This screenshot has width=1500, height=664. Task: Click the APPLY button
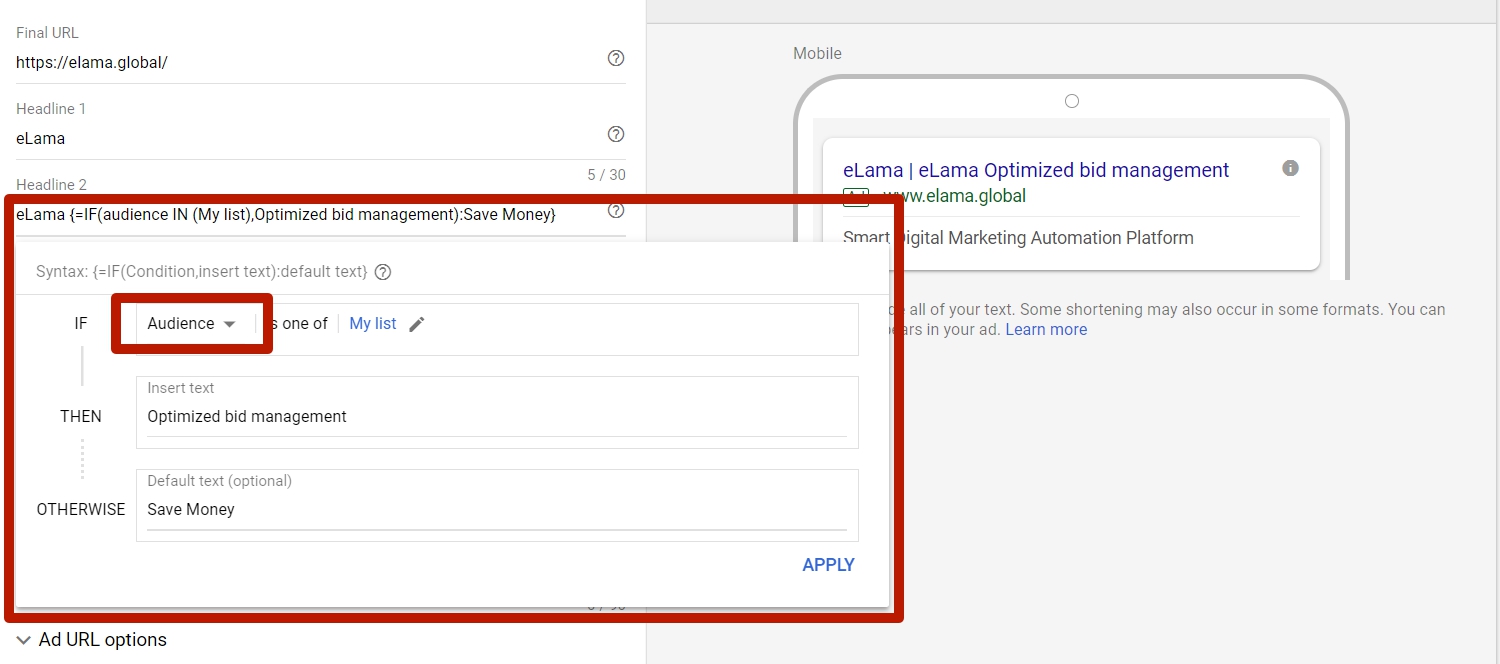(x=828, y=565)
